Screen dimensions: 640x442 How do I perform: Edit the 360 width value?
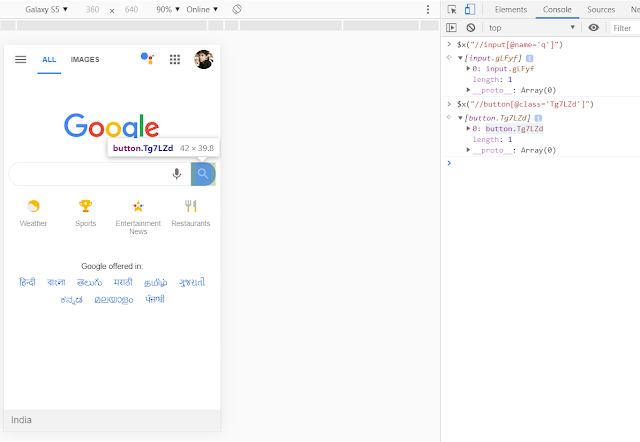tap(93, 9)
